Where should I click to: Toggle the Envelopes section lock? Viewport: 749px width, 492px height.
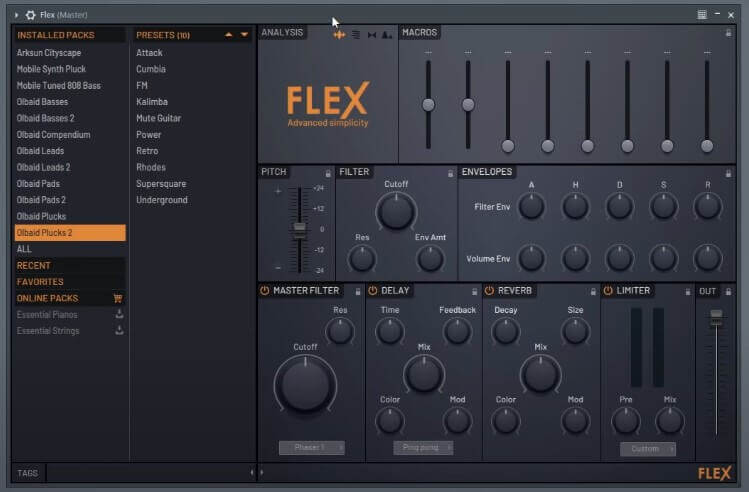(x=728, y=173)
